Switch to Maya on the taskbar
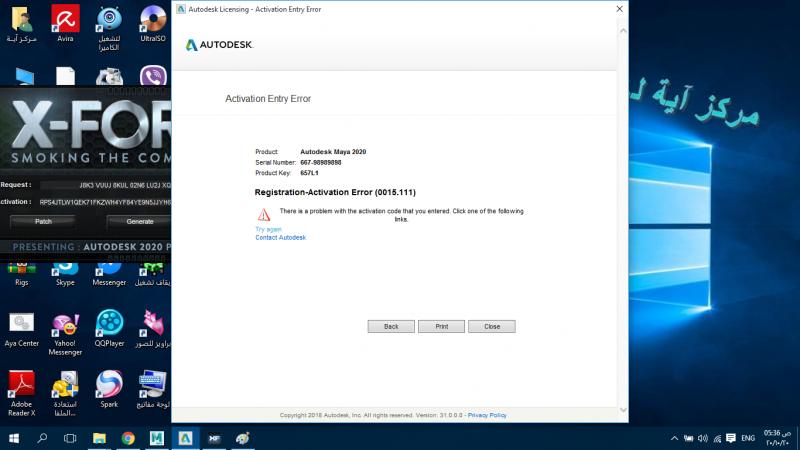Screen dimensions: 800x450 point(157,438)
